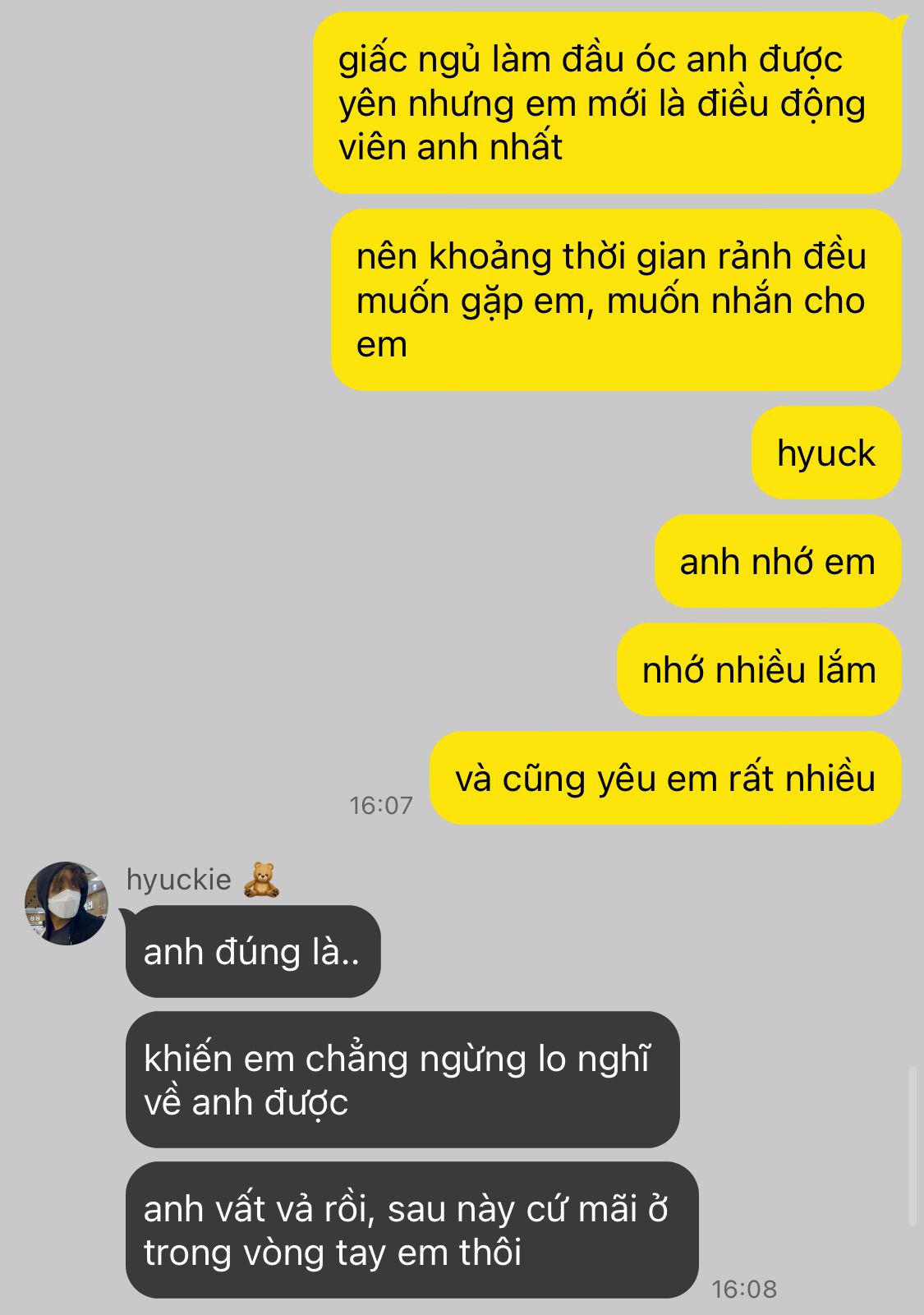
Task: Tap the message starting 'anh vất vả rồi'
Action: 411,1230
